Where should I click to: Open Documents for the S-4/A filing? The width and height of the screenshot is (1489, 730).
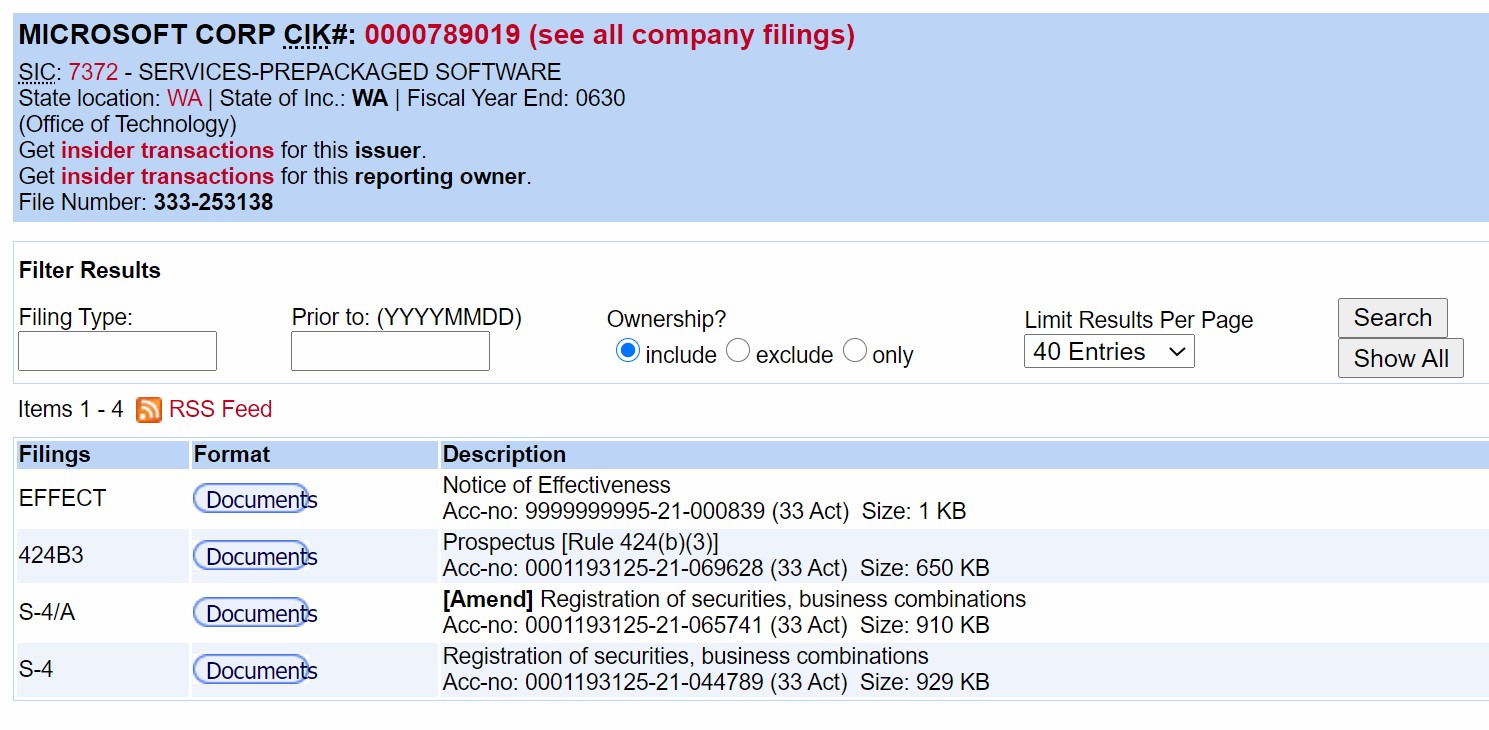click(256, 613)
